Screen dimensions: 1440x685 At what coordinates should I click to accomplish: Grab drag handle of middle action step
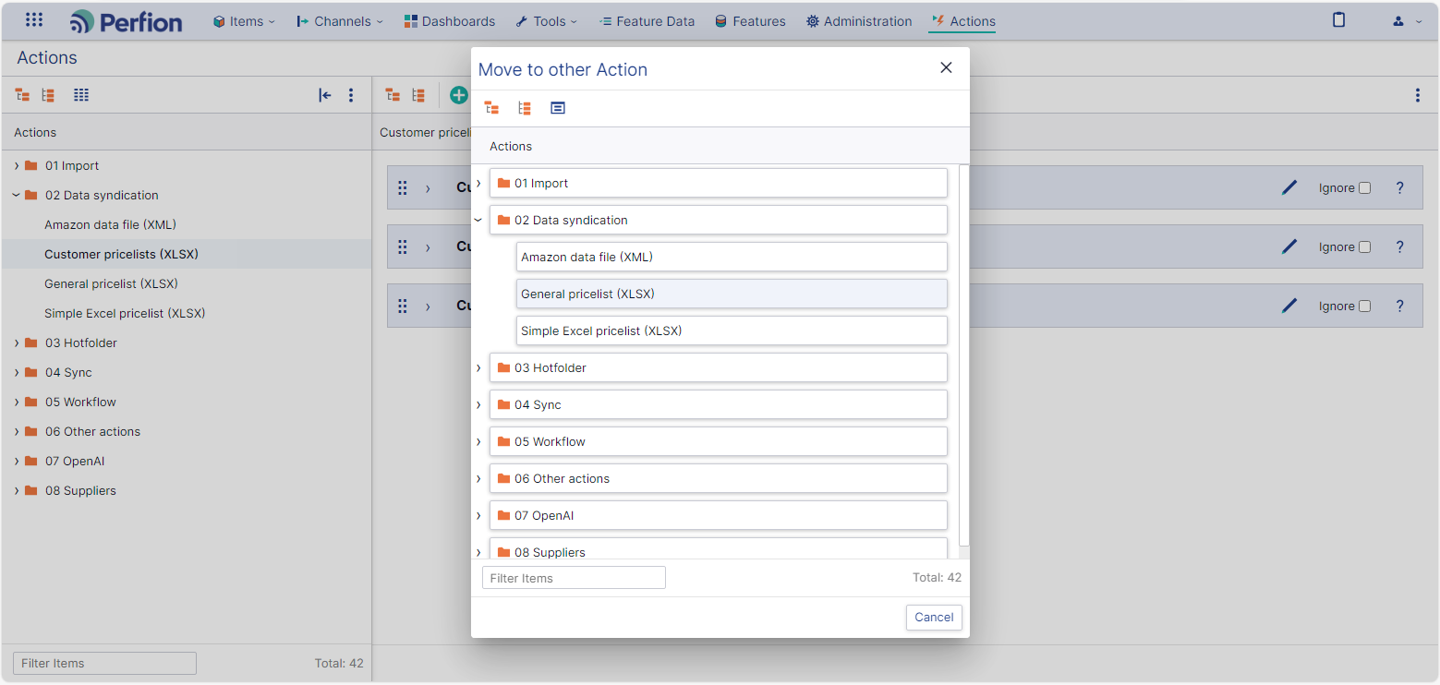click(403, 247)
